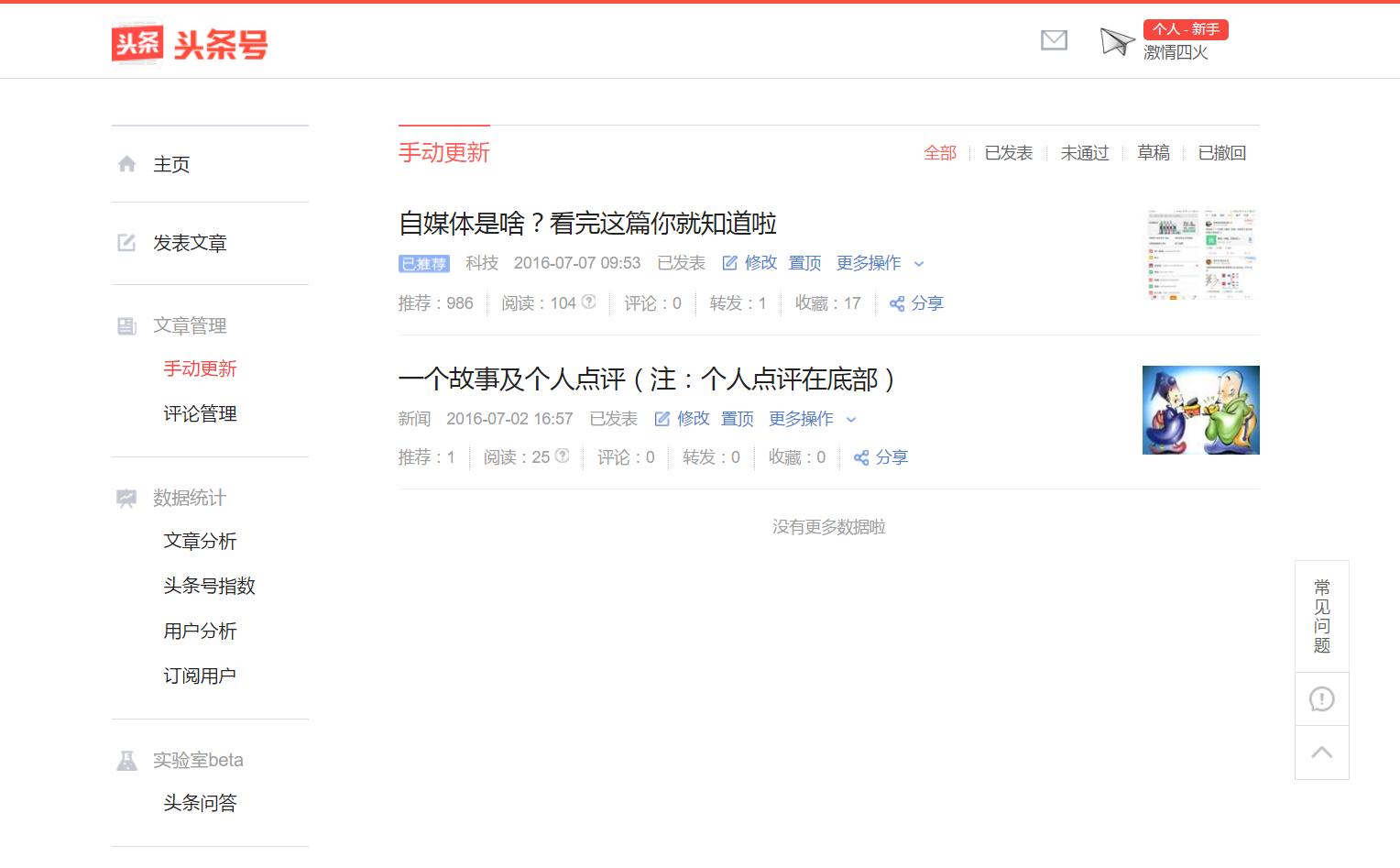
Task: Switch to the 草稿 filter tab
Action: [x=1154, y=153]
